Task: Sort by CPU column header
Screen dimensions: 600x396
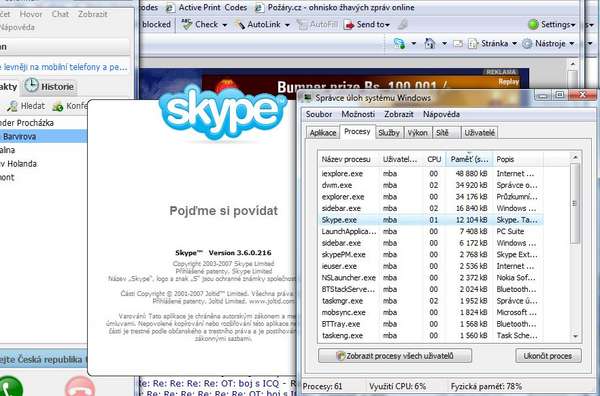Action: 434,159
